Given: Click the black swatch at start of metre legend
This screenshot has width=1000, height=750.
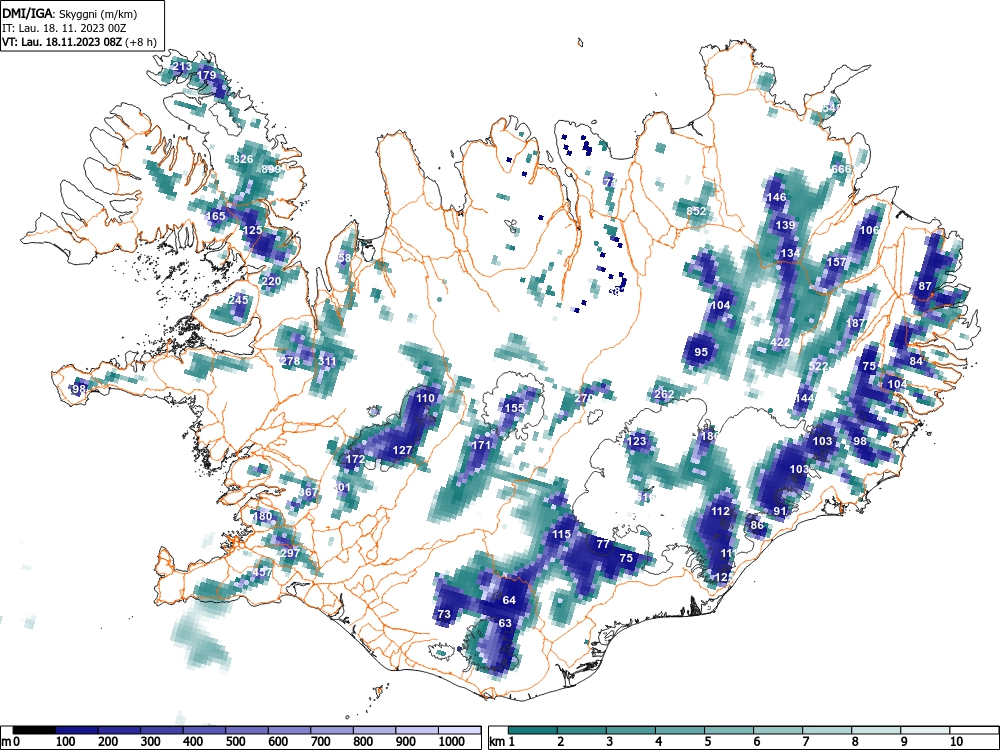Looking at the screenshot, I should [x=34, y=730].
